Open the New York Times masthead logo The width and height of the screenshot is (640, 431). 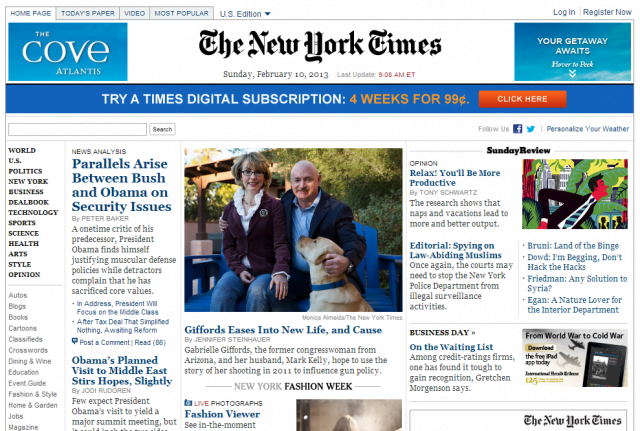tap(320, 46)
